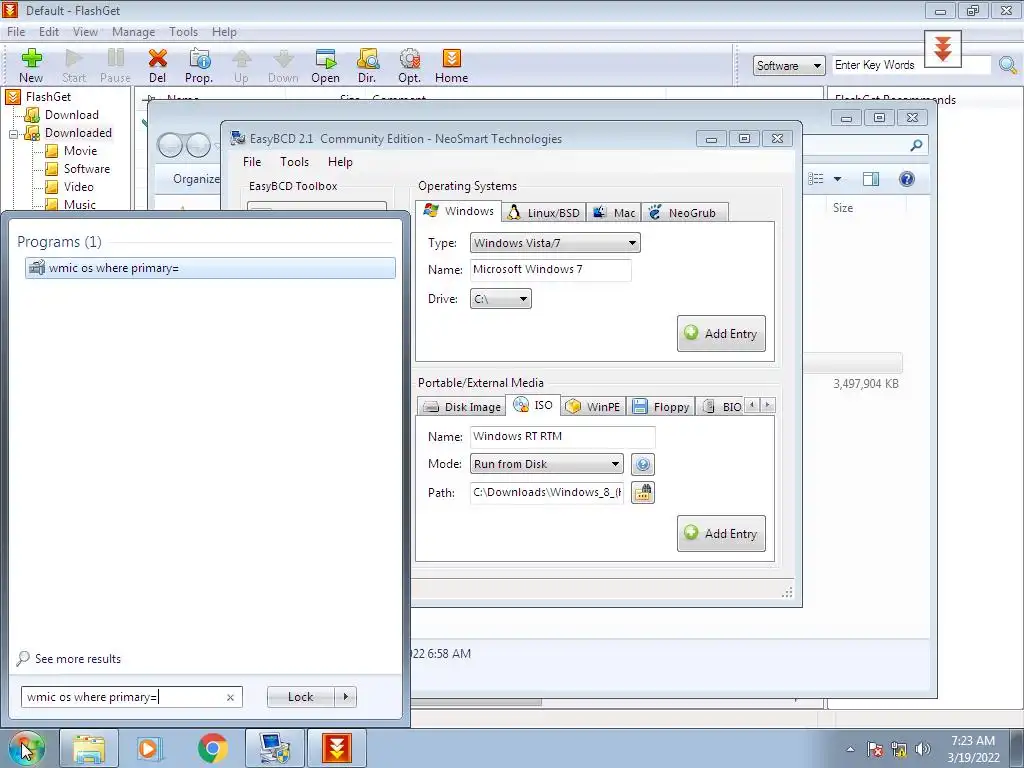1024x768 pixels.
Task: Click the ISO Path text field
Action: click(547, 492)
